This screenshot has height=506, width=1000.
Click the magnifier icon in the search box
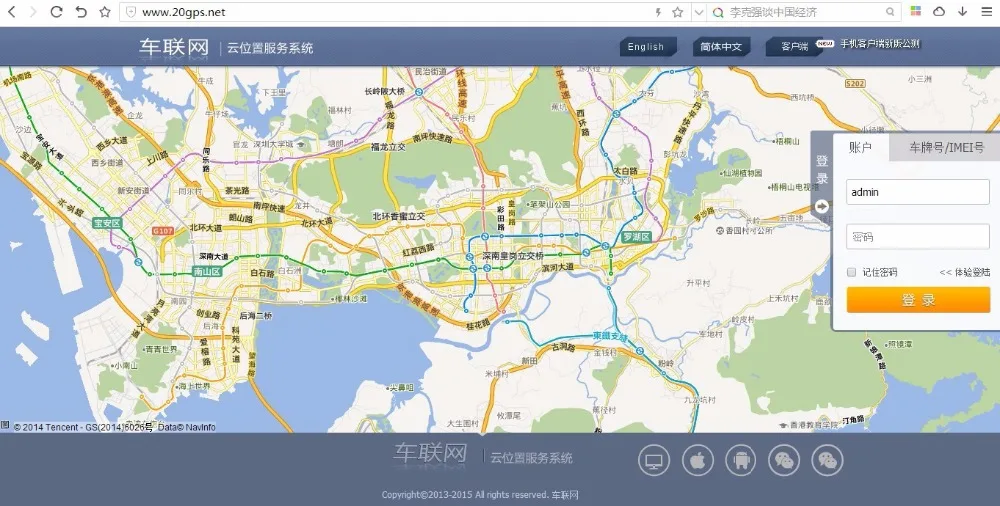[890, 12]
